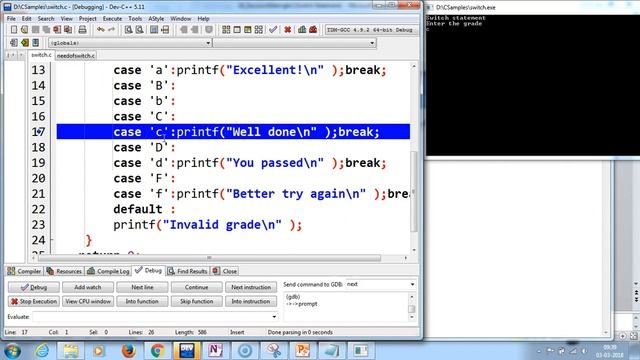Click the View CPU window button
Screen dimensions: 640x360
tap(88, 301)
